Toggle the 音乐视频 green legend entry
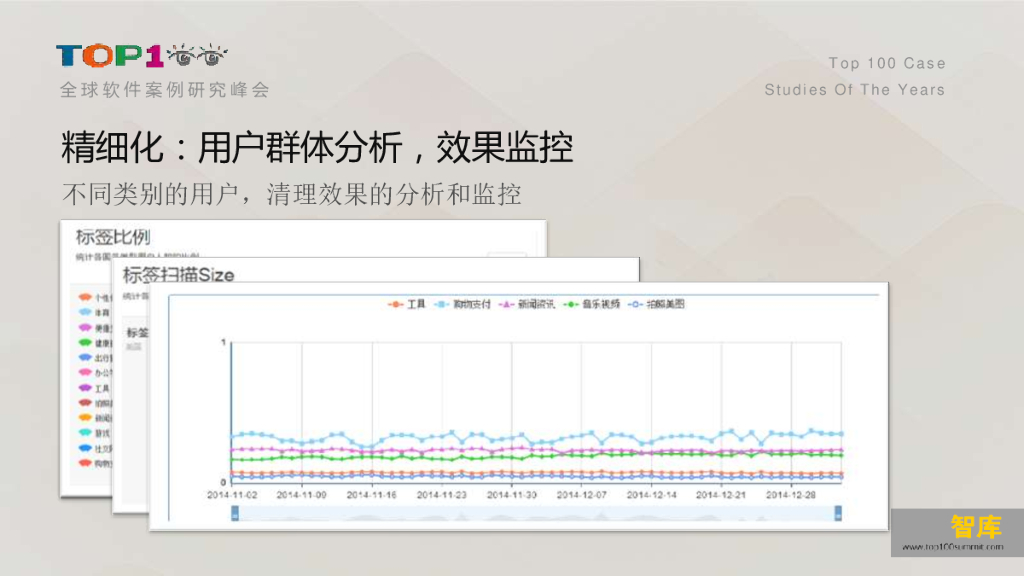Viewport: 1024px width, 576px height. [x=591, y=304]
